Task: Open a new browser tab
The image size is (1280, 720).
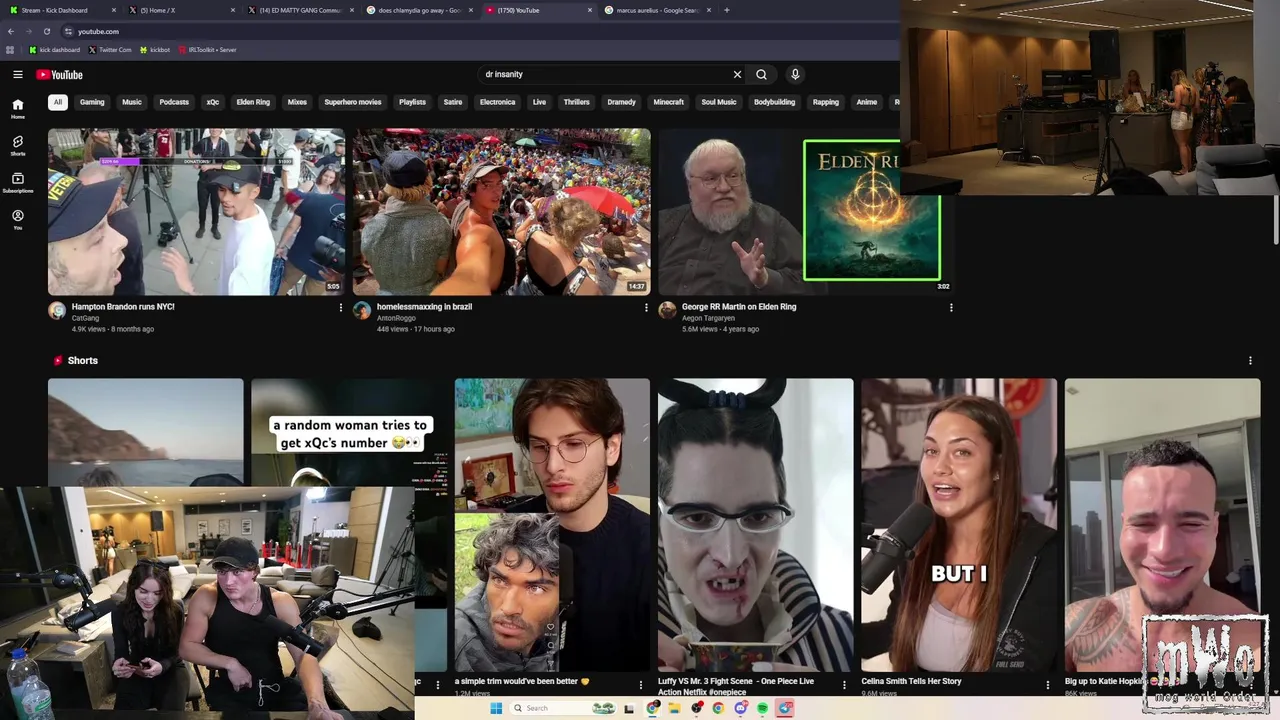Action: 726,10
